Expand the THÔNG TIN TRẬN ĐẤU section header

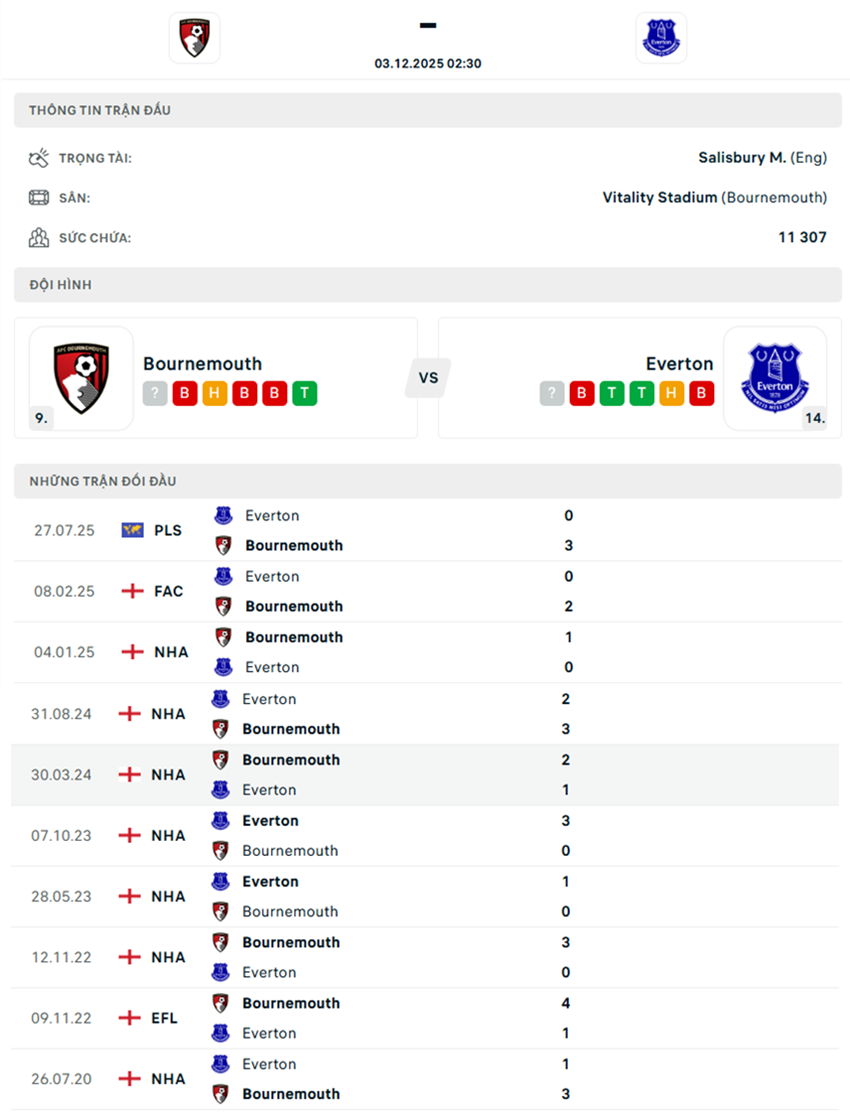click(425, 110)
